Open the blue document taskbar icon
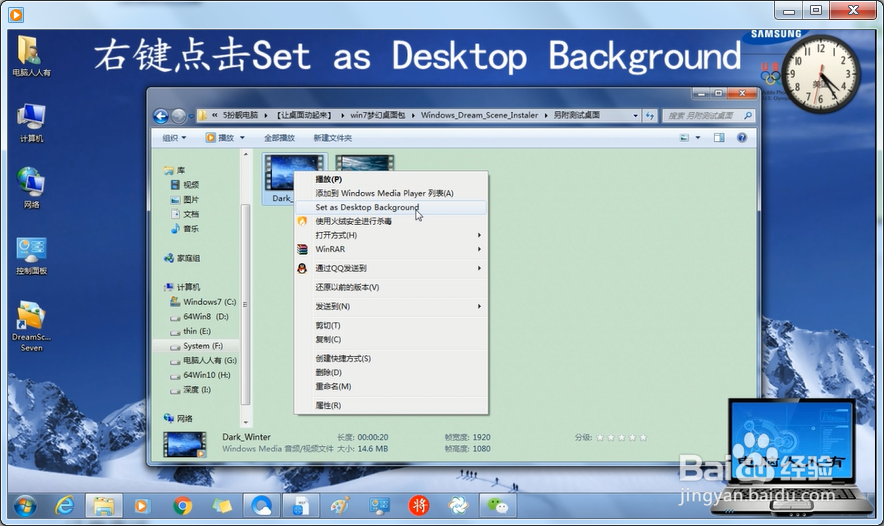 [300, 506]
